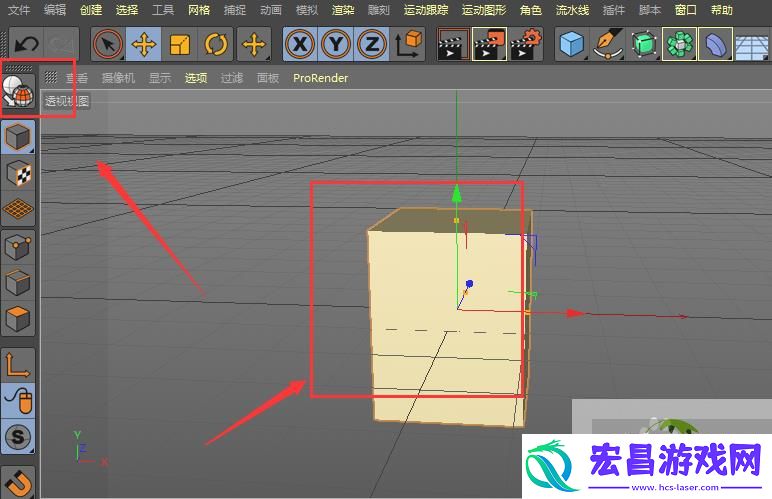772x499 pixels.
Task: Toggle the coordinate system cube icon
Action: coord(408,45)
